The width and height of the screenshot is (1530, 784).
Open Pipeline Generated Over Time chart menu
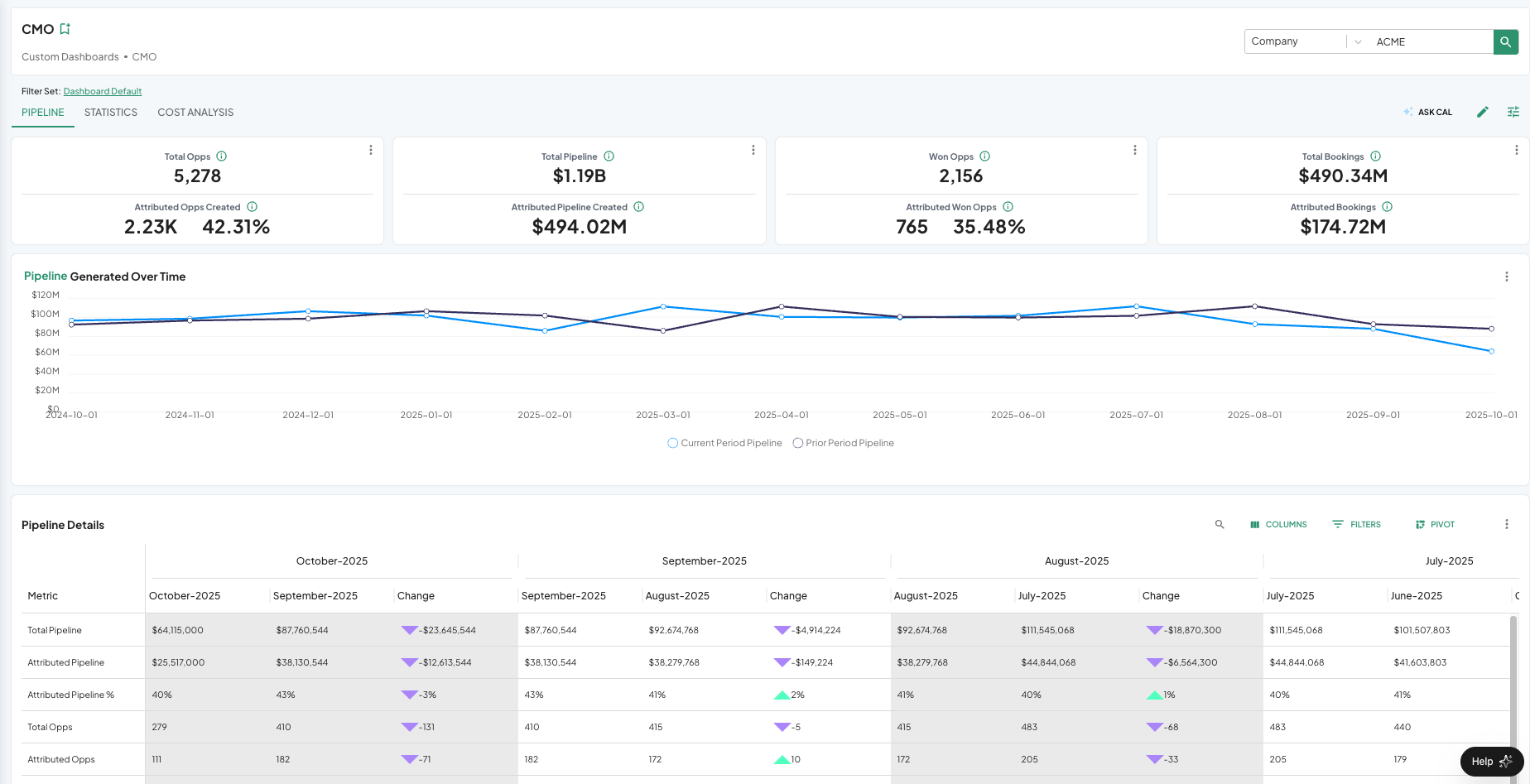1506,277
